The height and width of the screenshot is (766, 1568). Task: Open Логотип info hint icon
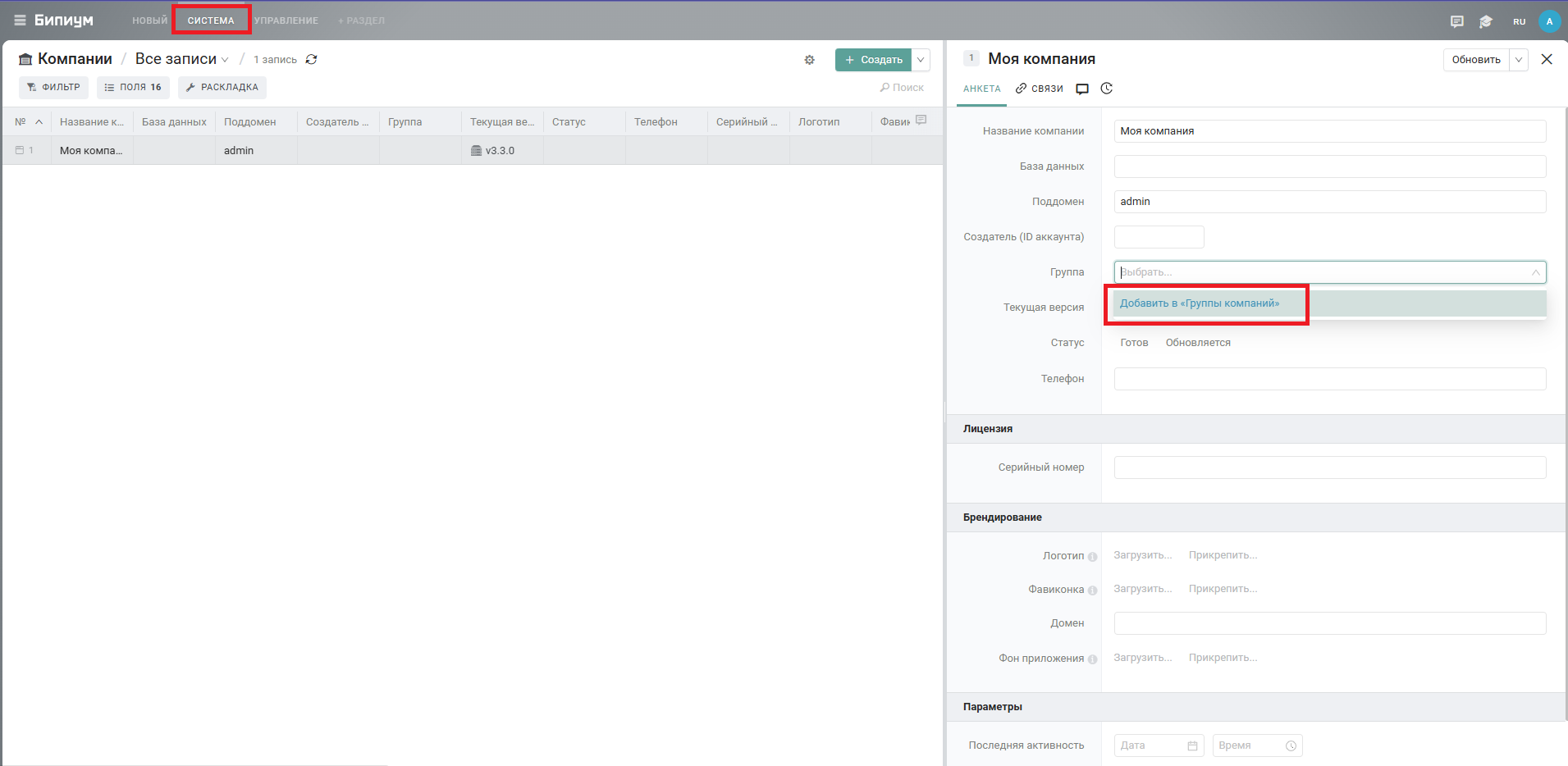(1092, 557)
